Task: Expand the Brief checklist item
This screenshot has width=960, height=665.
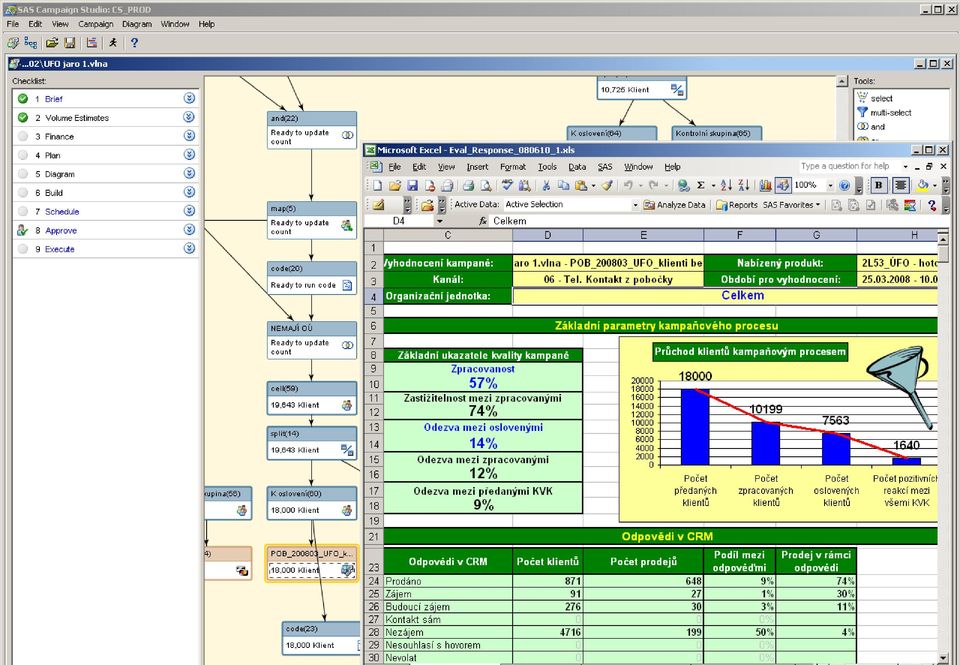Action: pos(189,98)
